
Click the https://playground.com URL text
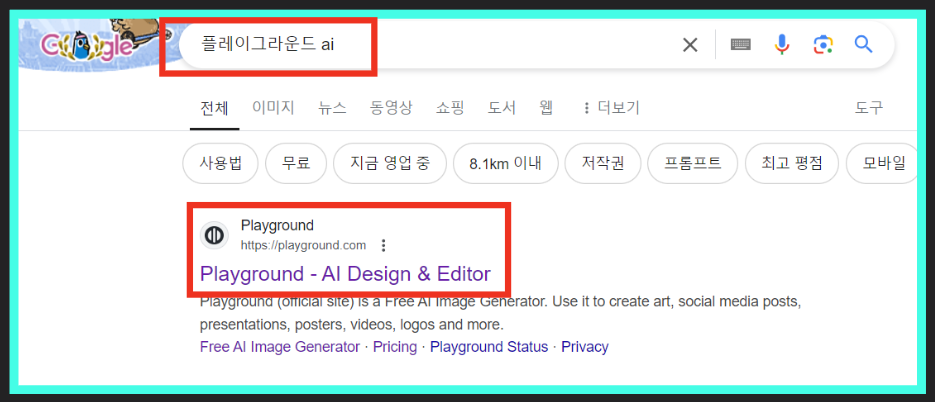303,245
